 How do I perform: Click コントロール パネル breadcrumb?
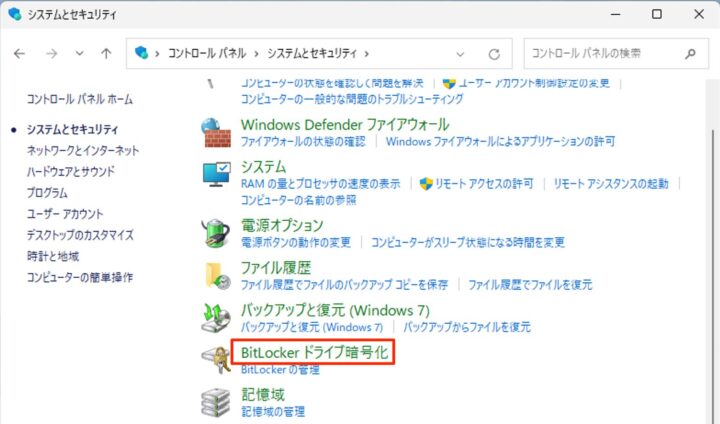(x=207, y=53)
